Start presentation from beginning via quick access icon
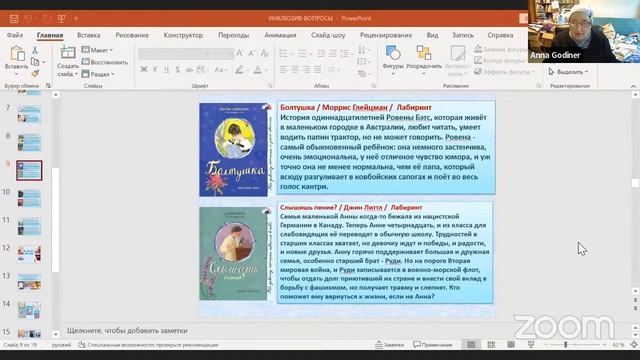 pyautogui.click(x=62, y=18)
